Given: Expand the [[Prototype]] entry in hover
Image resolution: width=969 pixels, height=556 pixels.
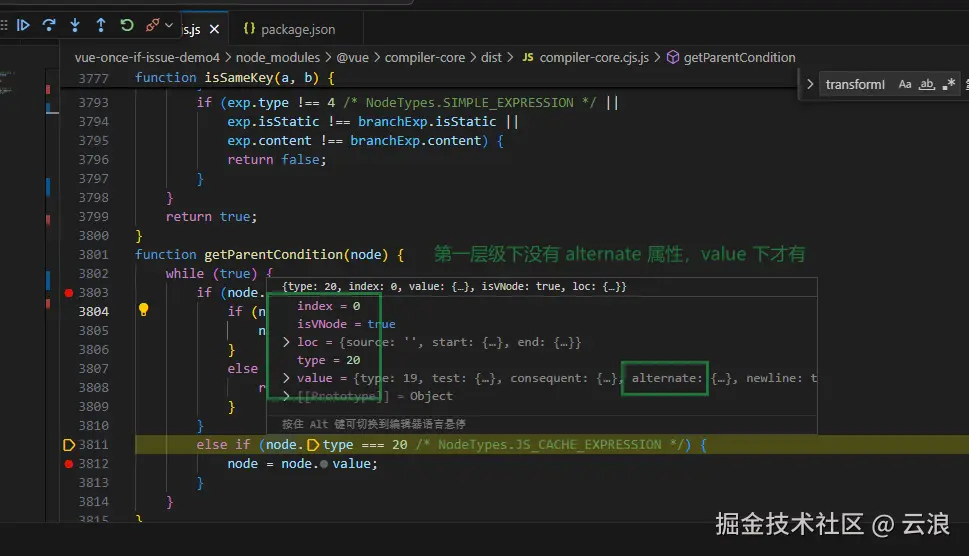Looking at the screenshot, I should pyautogui.click(x=286, y=396).
